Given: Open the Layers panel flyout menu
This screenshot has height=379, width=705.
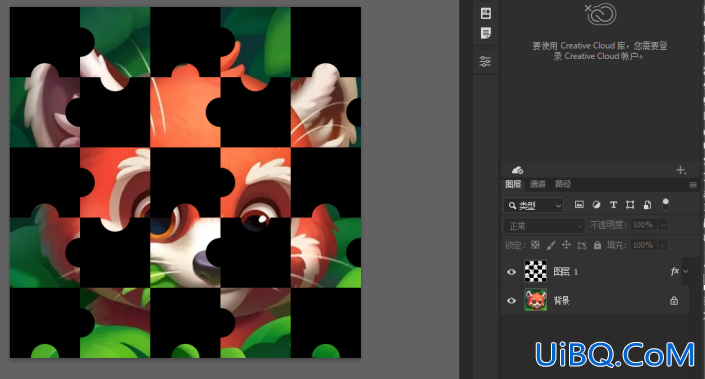Looking at the screenshot, I should point(693,185).
